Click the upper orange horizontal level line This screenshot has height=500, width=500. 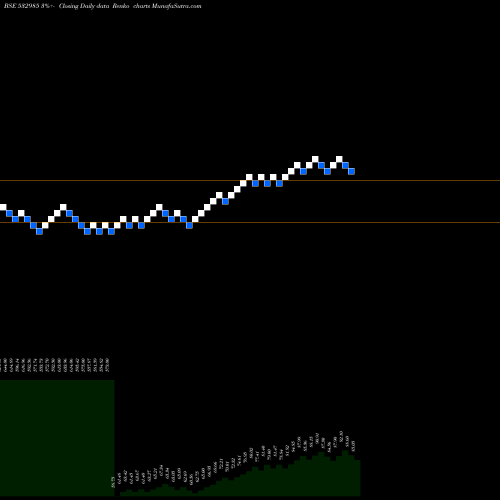pyautogui.click(x=250, y=181)
